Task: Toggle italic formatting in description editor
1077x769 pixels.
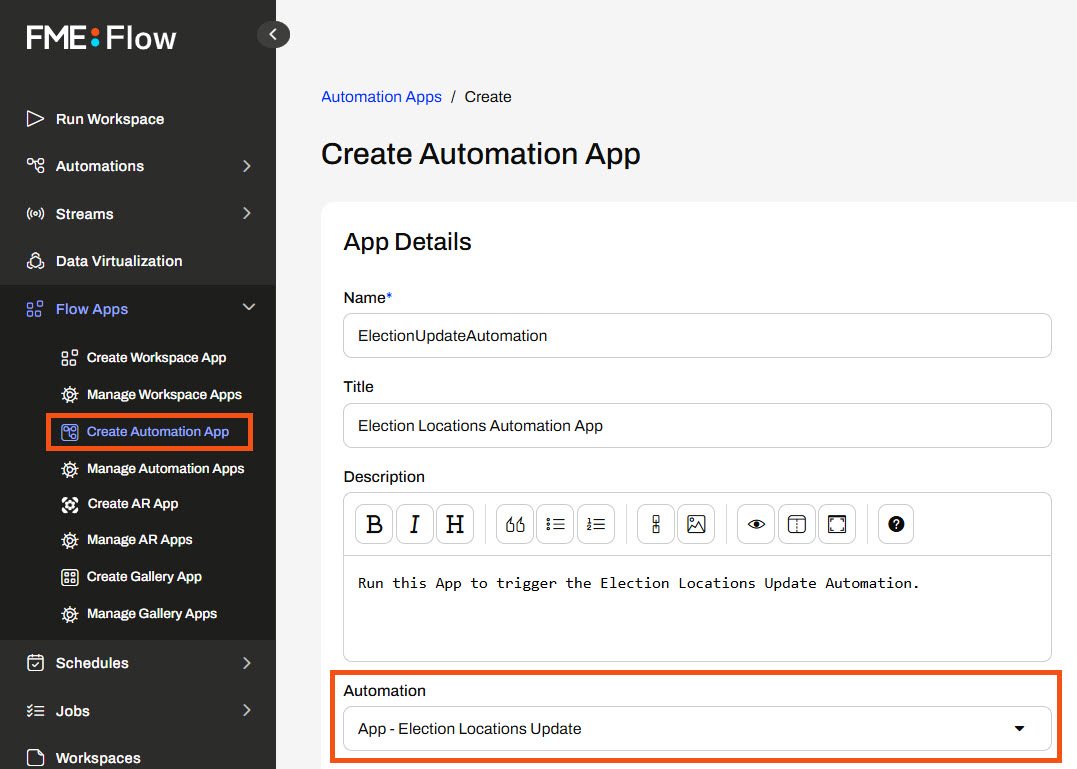Action: [x=414, y=525]
